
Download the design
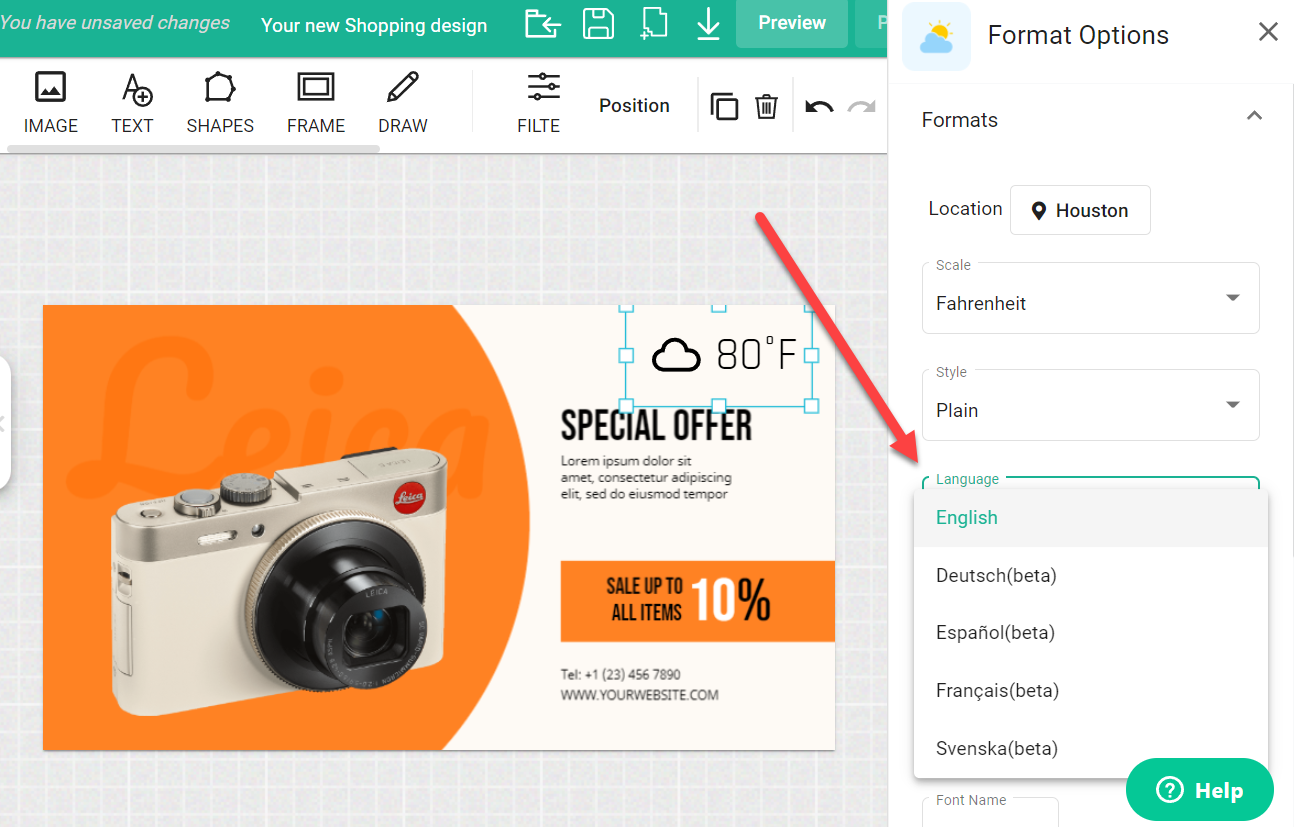tap(708, 23)
